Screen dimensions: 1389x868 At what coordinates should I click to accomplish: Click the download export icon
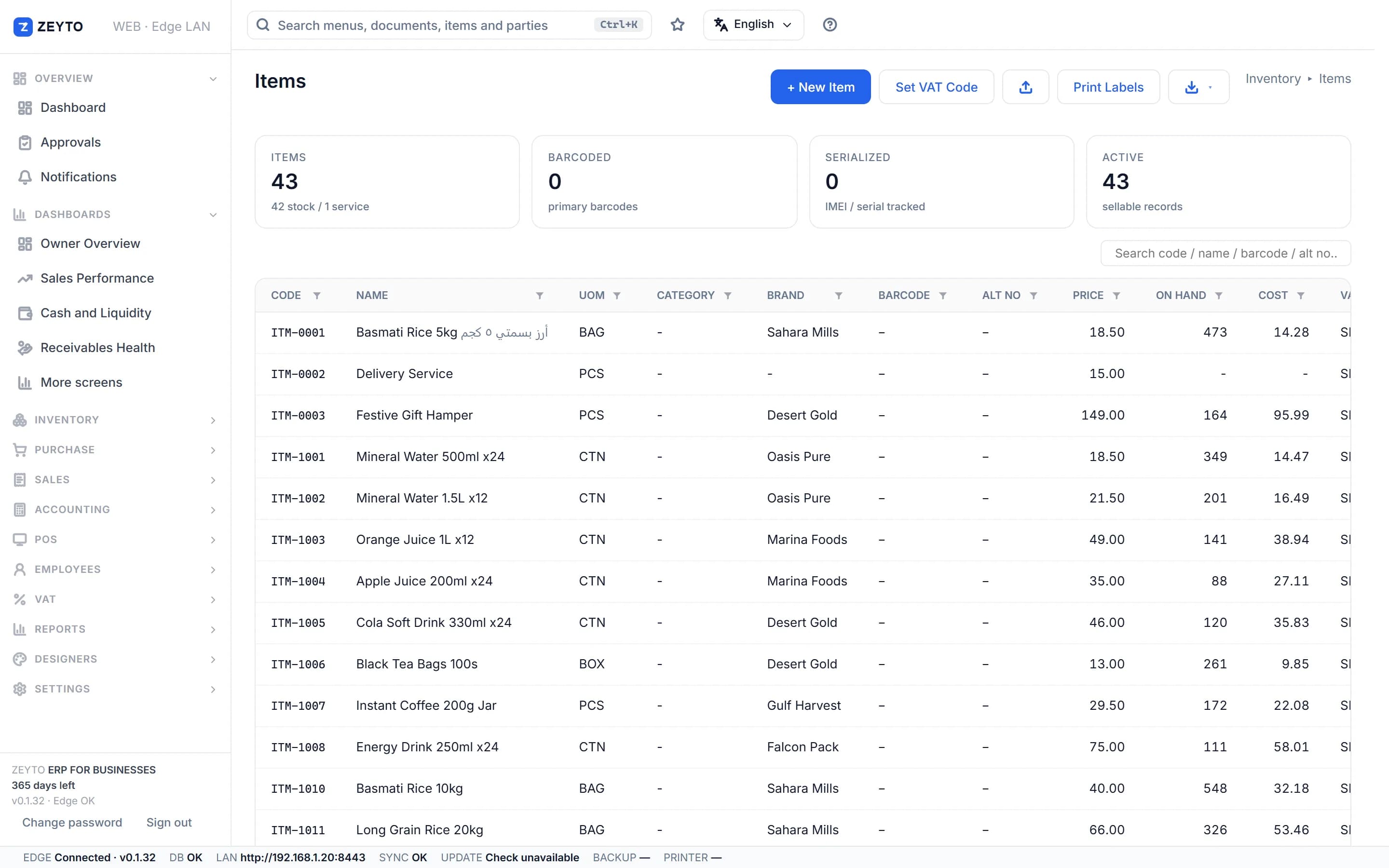(x=1192, y=87)
